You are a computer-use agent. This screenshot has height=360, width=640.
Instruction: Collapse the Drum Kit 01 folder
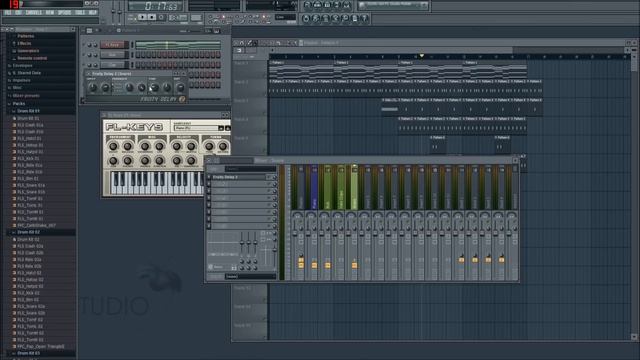click(28, 111)
